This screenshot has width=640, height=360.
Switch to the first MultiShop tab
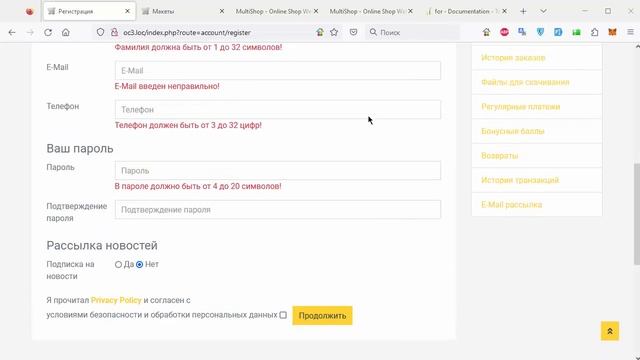(x=277, y=11)
